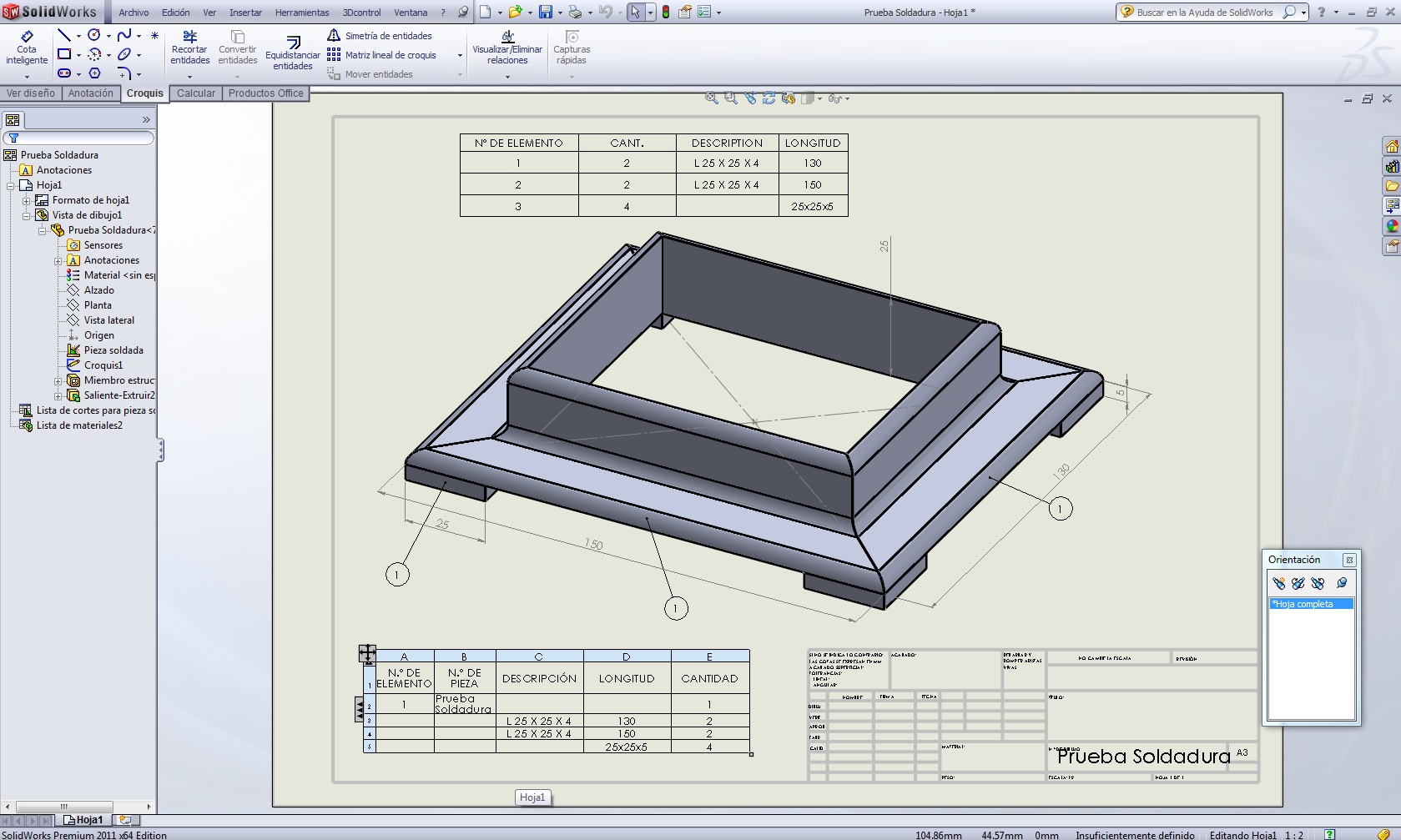1401x840 pixels.
Task: Open Matriz lineal de croquis dropdown arrow
Action: [x=460, y=56]
